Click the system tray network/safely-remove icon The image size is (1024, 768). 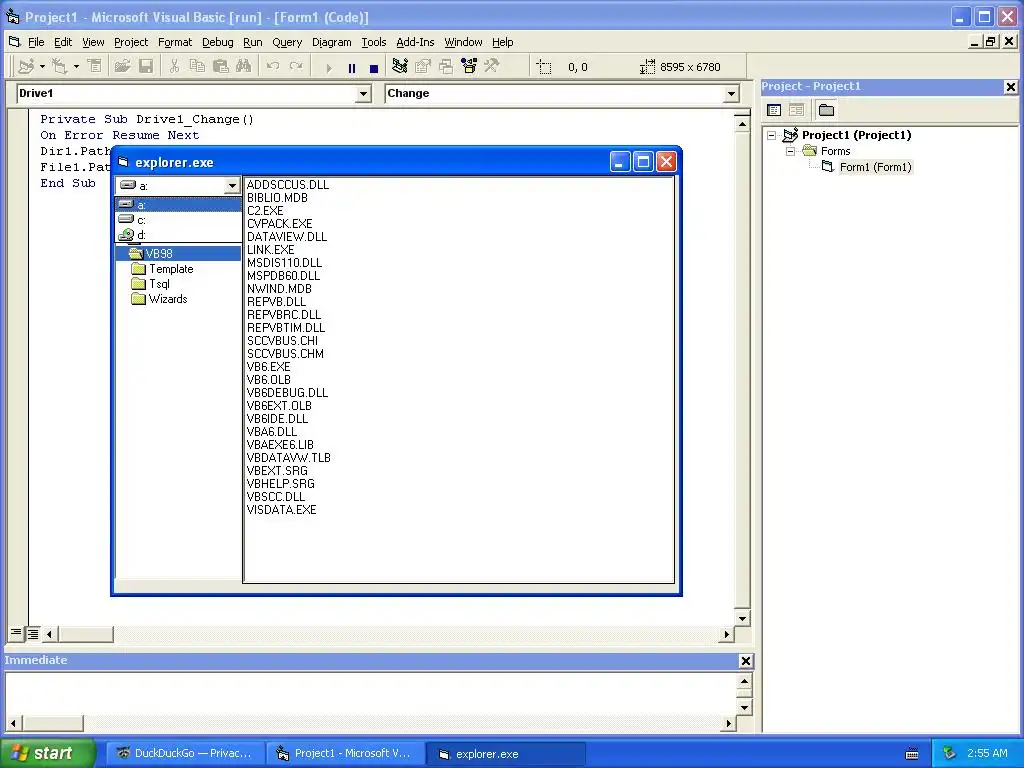click(949, 754)
